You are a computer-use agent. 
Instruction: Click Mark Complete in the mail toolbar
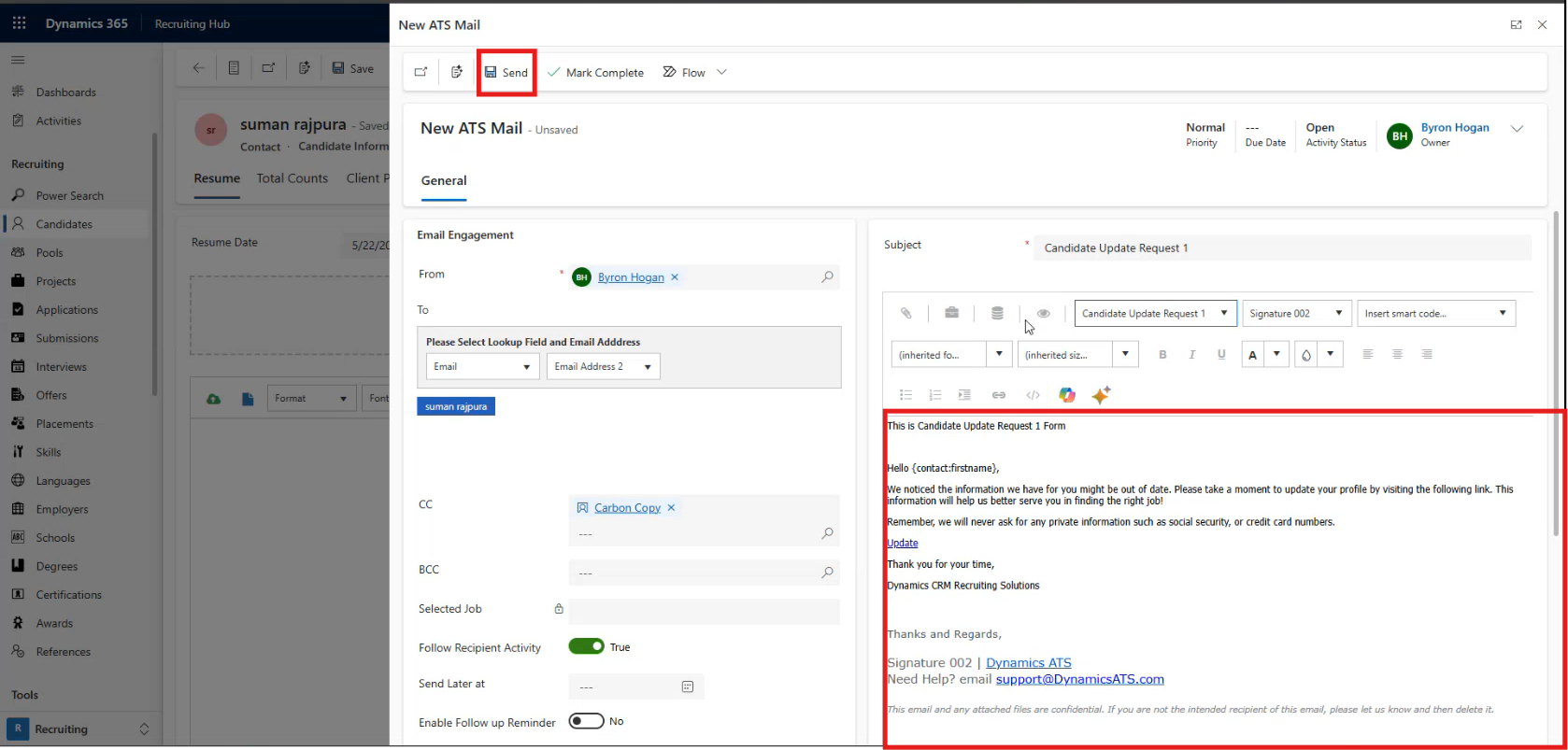click(595, 72)
